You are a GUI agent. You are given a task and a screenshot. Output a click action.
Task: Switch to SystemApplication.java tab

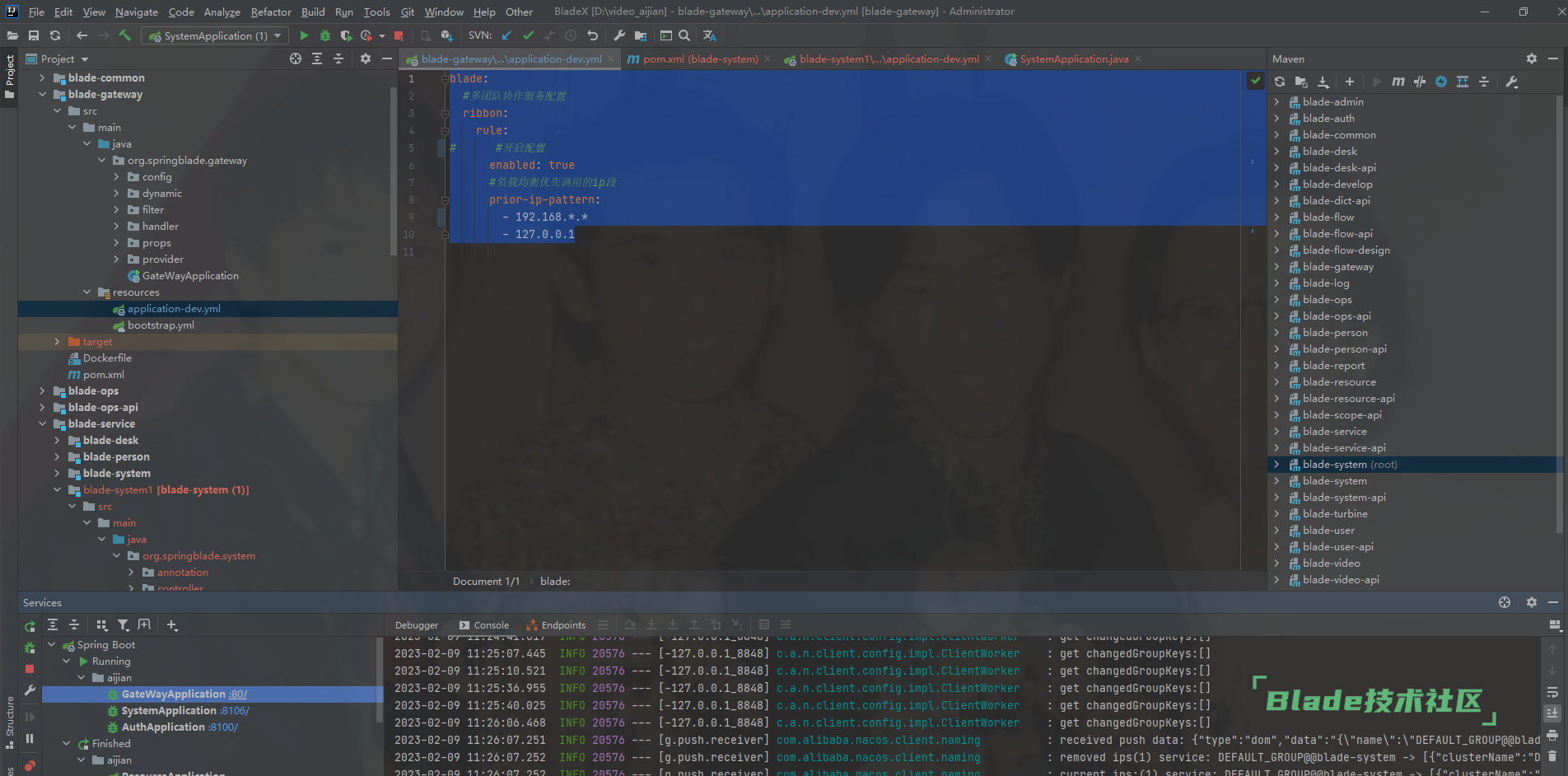pyautogui.click(x=1074, y=58)
